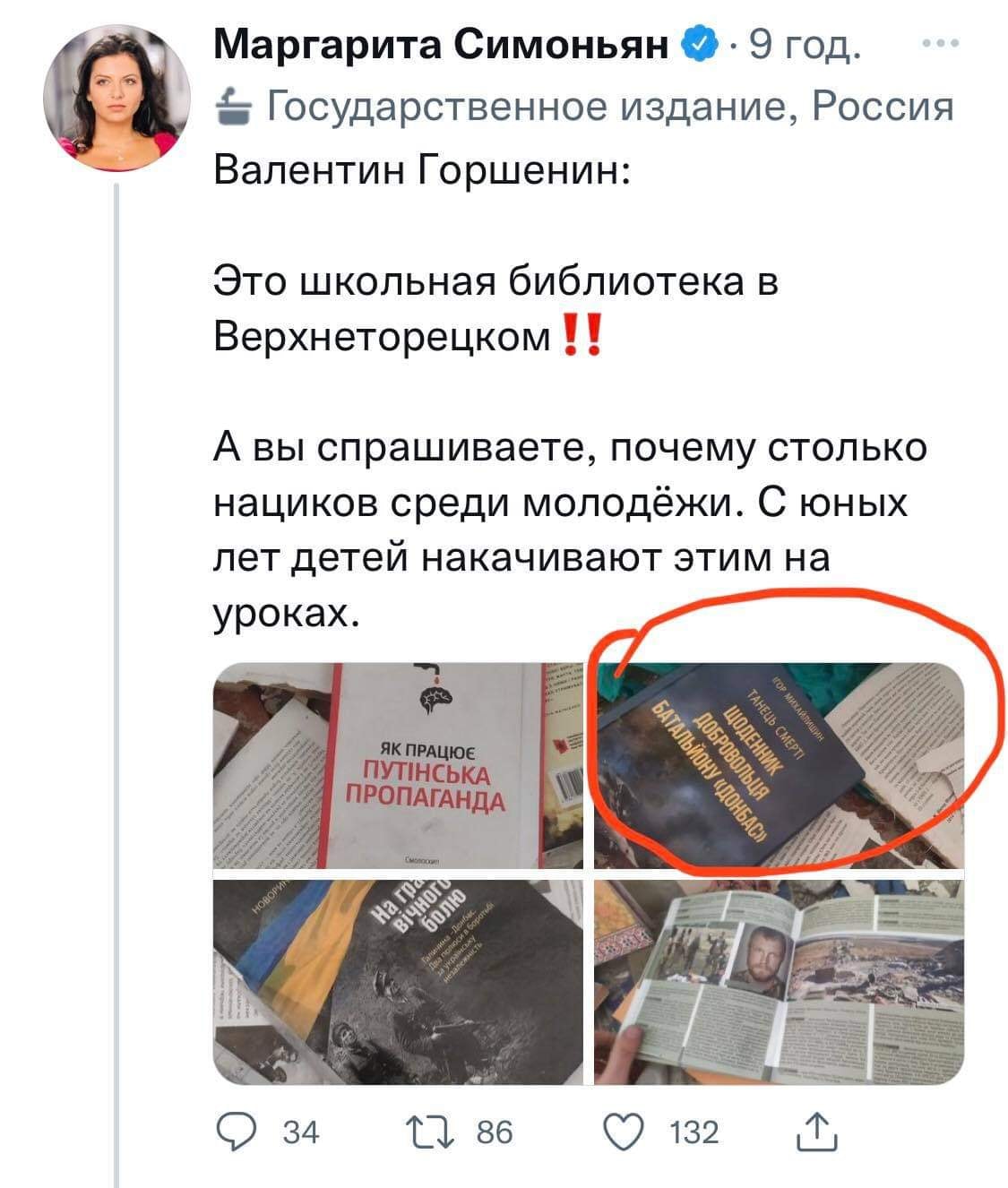Show the 34 replies count
The height and width of the screenshot is (1188, 1008).
click(x=300, y=1132)
